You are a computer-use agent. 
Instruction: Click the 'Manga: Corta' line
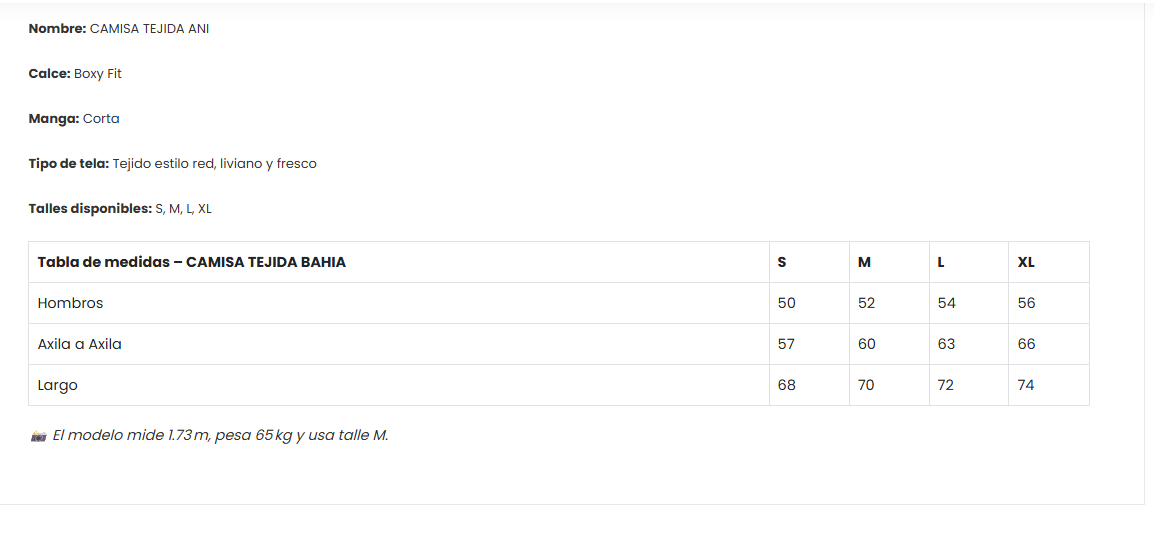[74, 119]
